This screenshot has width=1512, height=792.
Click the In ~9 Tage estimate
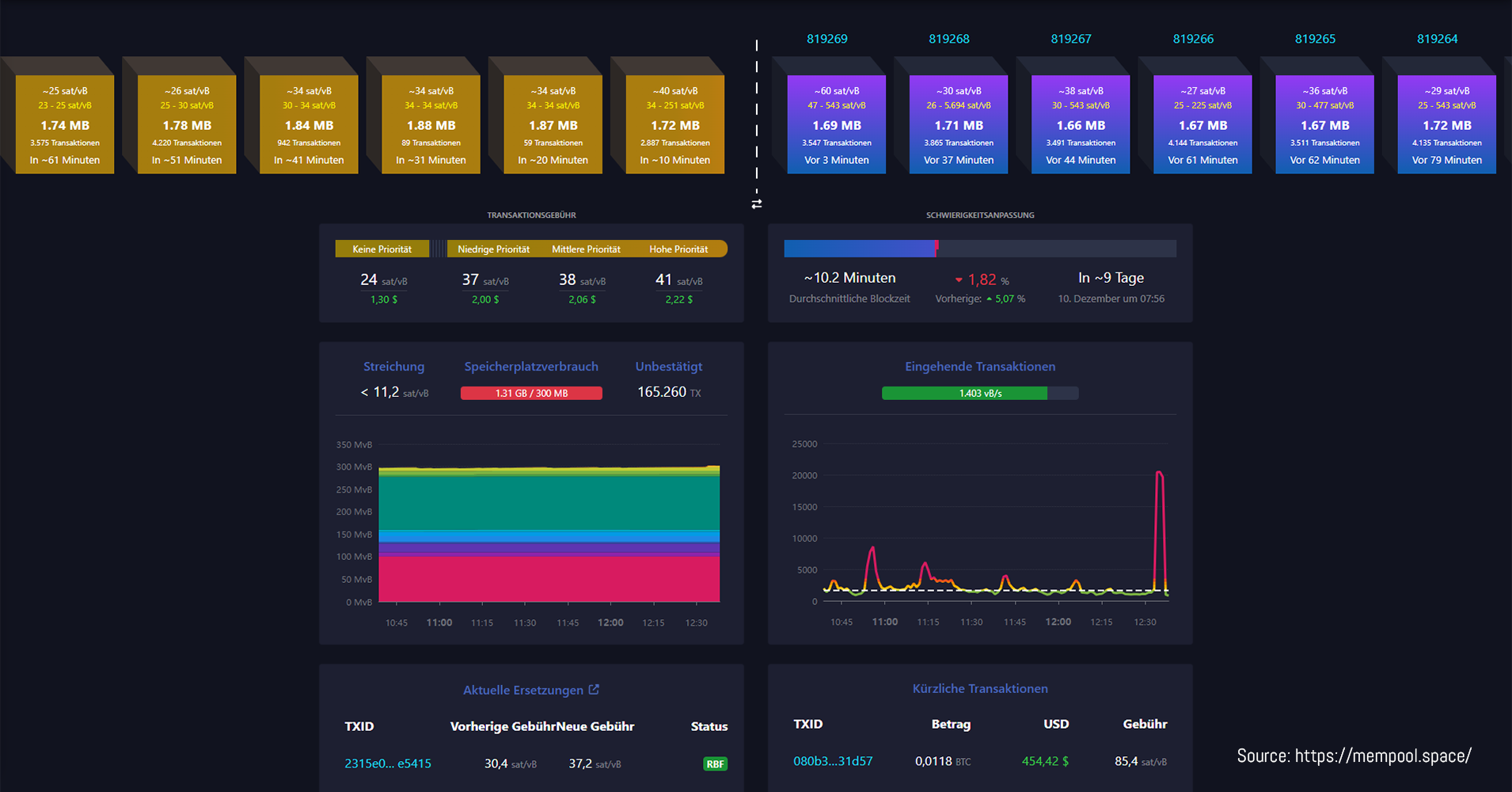[x=1111, y=278]
